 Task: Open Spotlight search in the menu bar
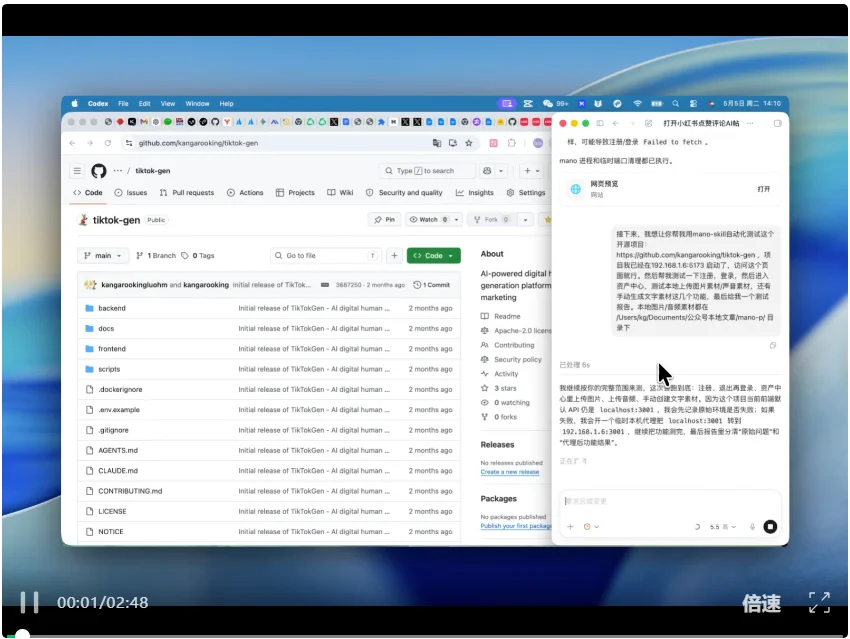pos(675,104)
